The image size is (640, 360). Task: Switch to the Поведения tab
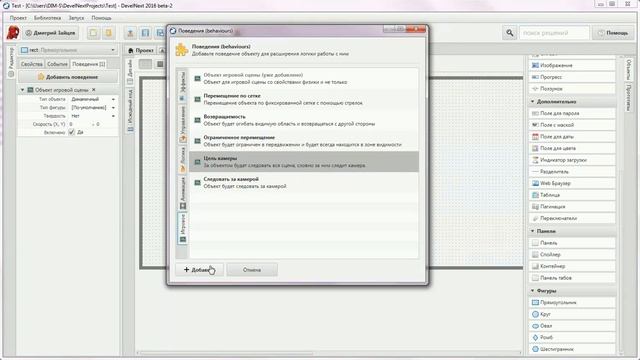[x=89, y=64]
